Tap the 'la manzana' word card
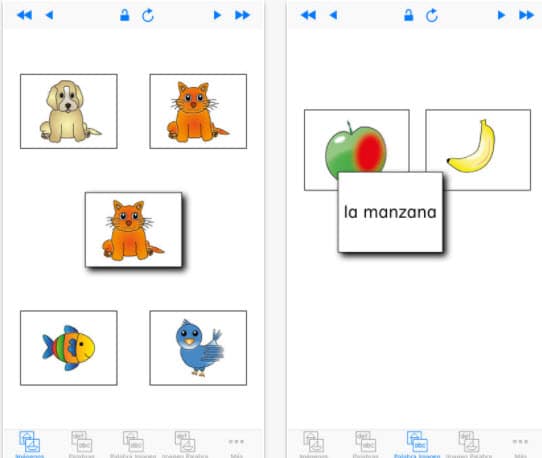 click(x=390, y=212)
